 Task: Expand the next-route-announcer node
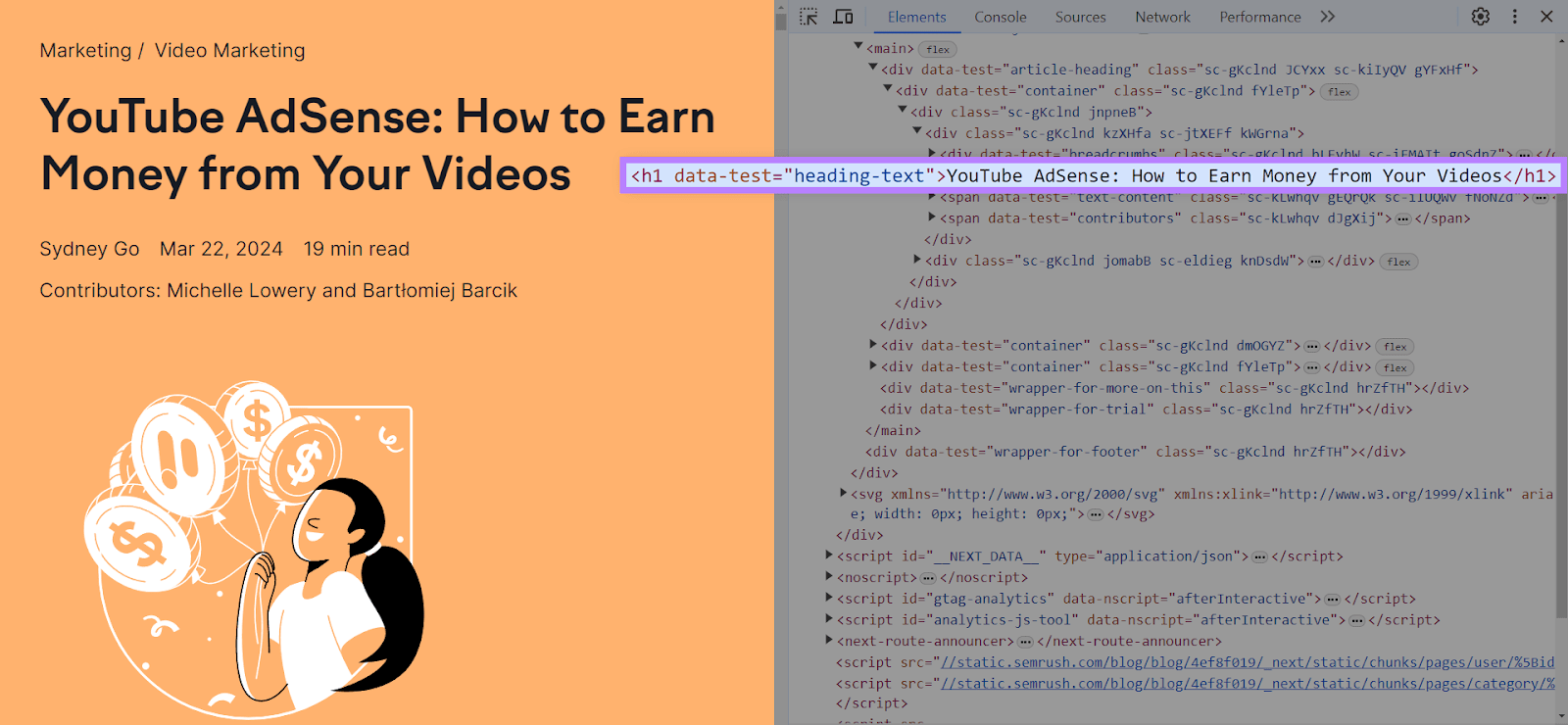pos(829,640)
